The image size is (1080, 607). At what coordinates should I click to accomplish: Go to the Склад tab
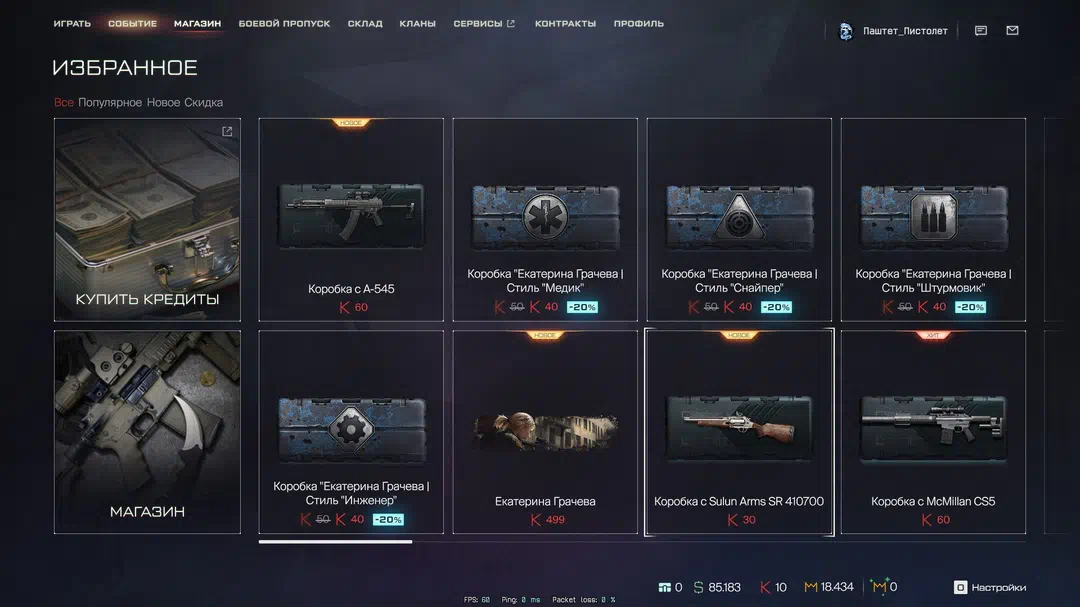click(x=365, y=23)
